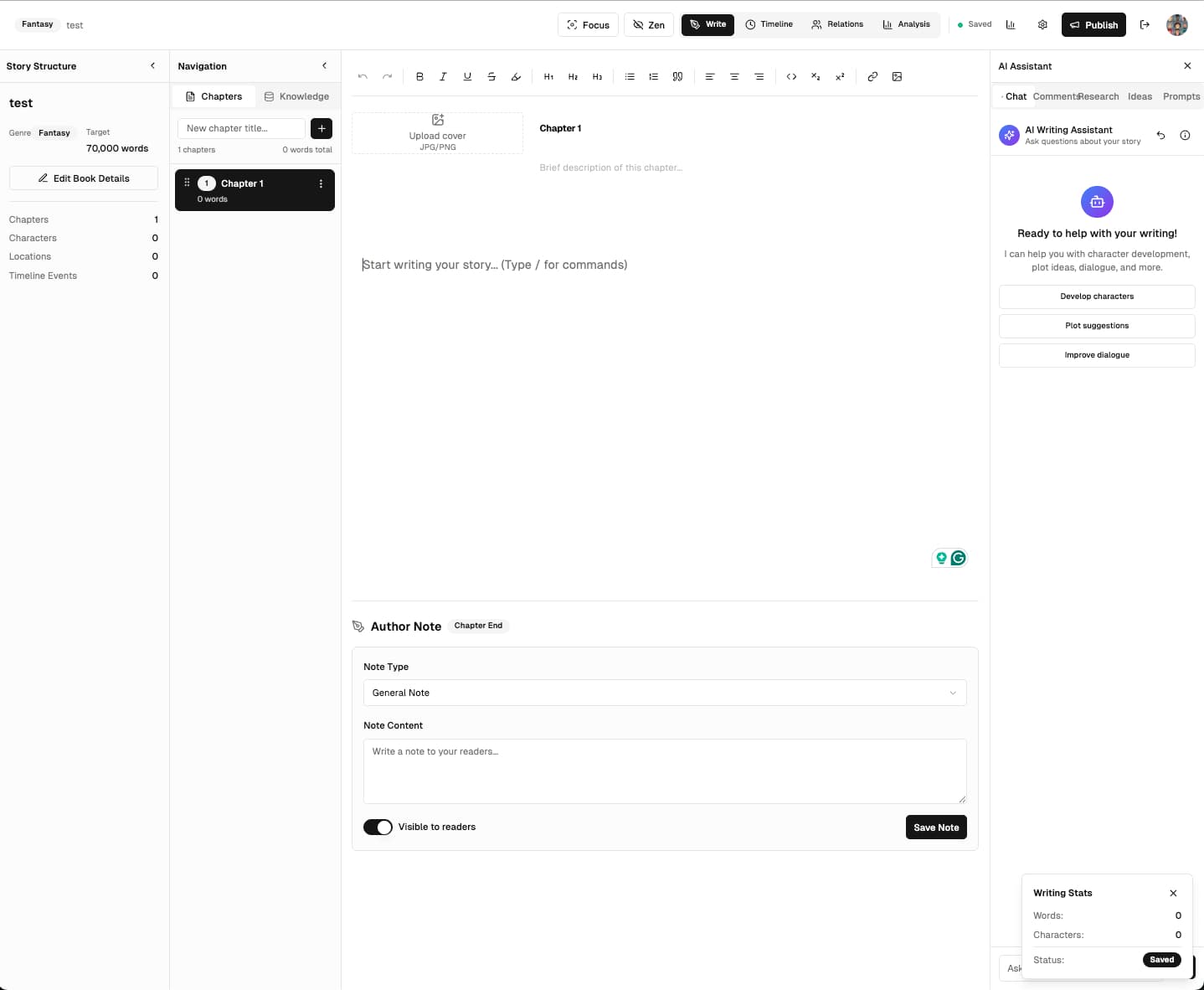Insert a bulleted list

pyautogui.click(x=630, y=76)
